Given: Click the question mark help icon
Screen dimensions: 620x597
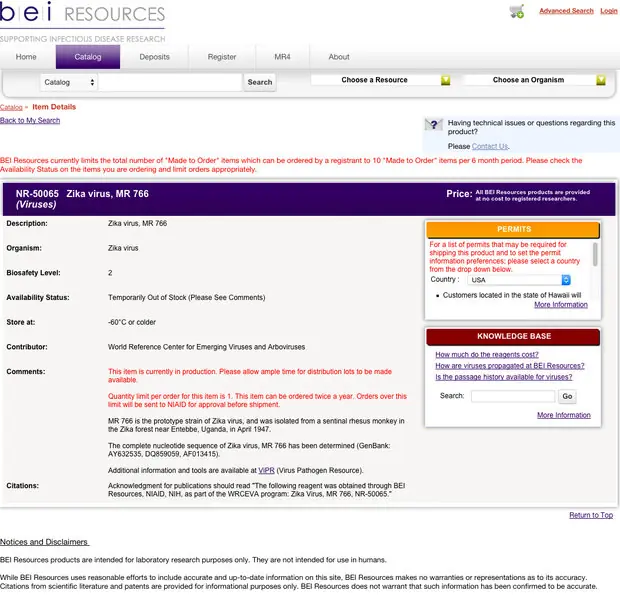Looking at the screenshot, I should pos(434,125).
